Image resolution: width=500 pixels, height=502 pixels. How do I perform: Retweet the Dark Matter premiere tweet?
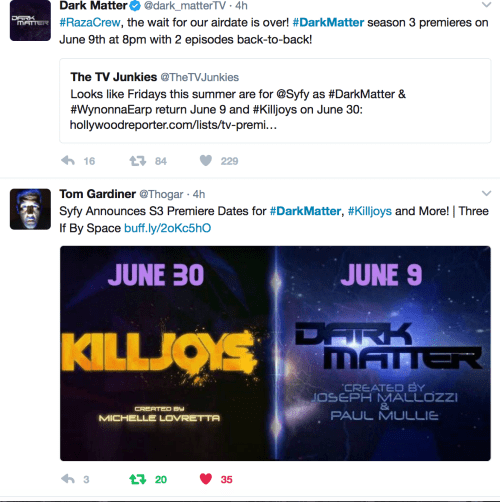click(x=138, y=161)
